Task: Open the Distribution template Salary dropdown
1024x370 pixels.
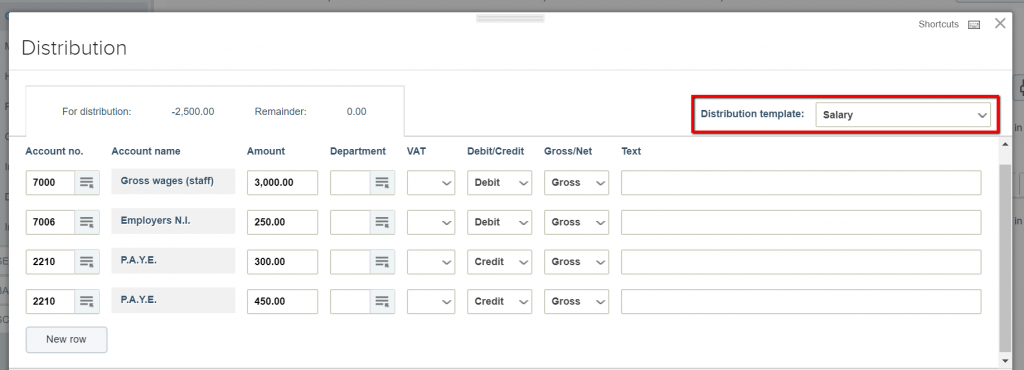Action: tap(903, 115)
